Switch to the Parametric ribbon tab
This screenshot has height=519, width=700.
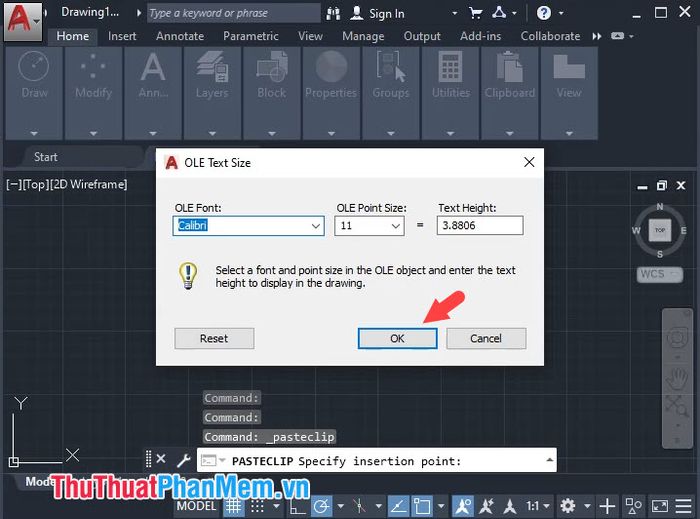click(x=251, y=36)
